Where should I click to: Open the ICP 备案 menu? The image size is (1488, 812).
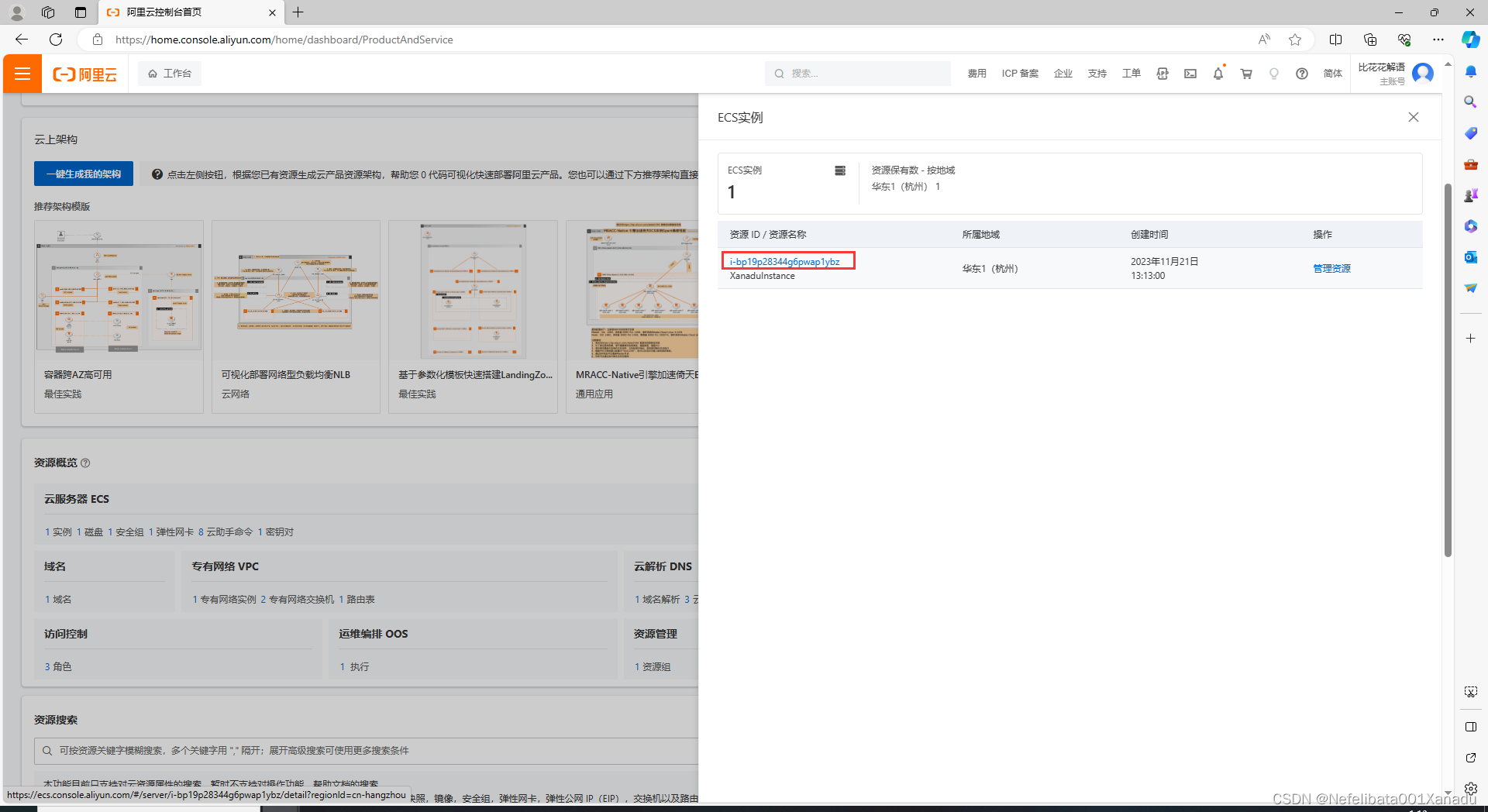tap(1020, 74)
